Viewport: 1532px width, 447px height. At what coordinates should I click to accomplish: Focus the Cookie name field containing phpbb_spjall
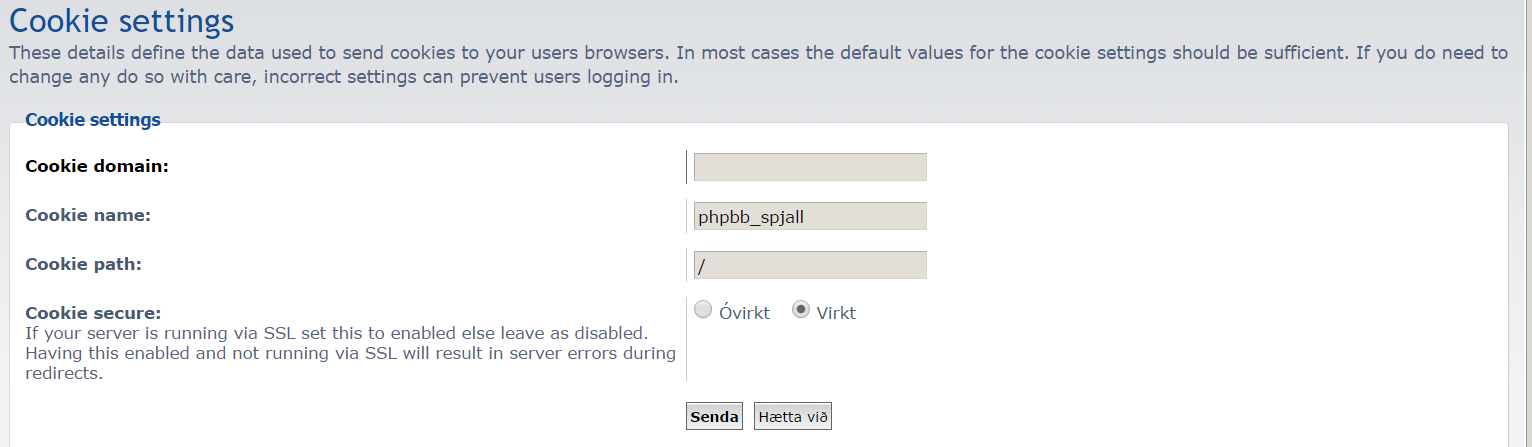[810, 216]
